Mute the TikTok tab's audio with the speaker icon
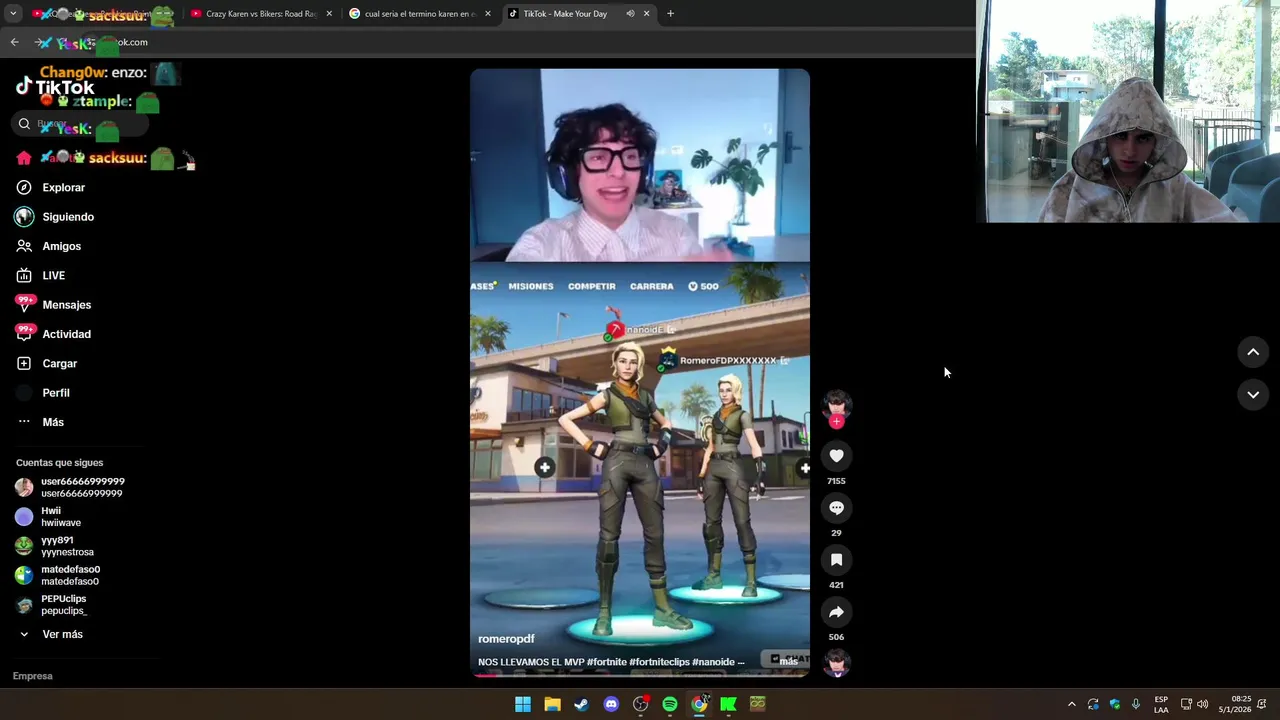Screen dimensions: 1280x720 (x=630, y=14)
